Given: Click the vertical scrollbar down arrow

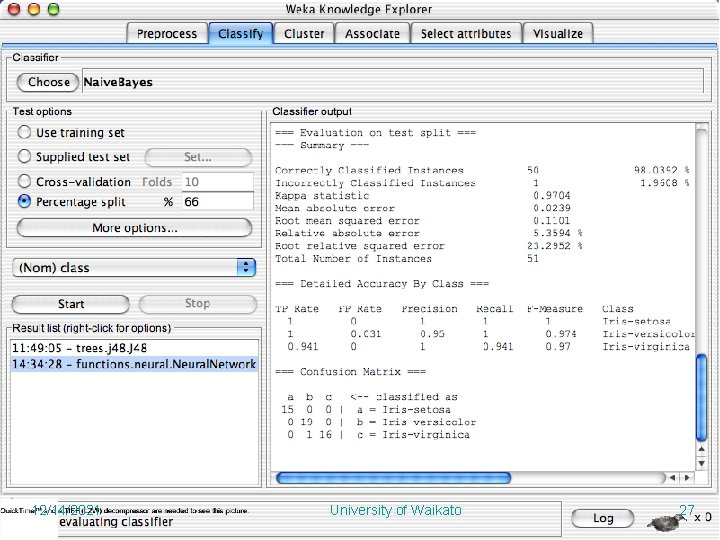Looking at the screenshot, I should (x=701, y=463).
